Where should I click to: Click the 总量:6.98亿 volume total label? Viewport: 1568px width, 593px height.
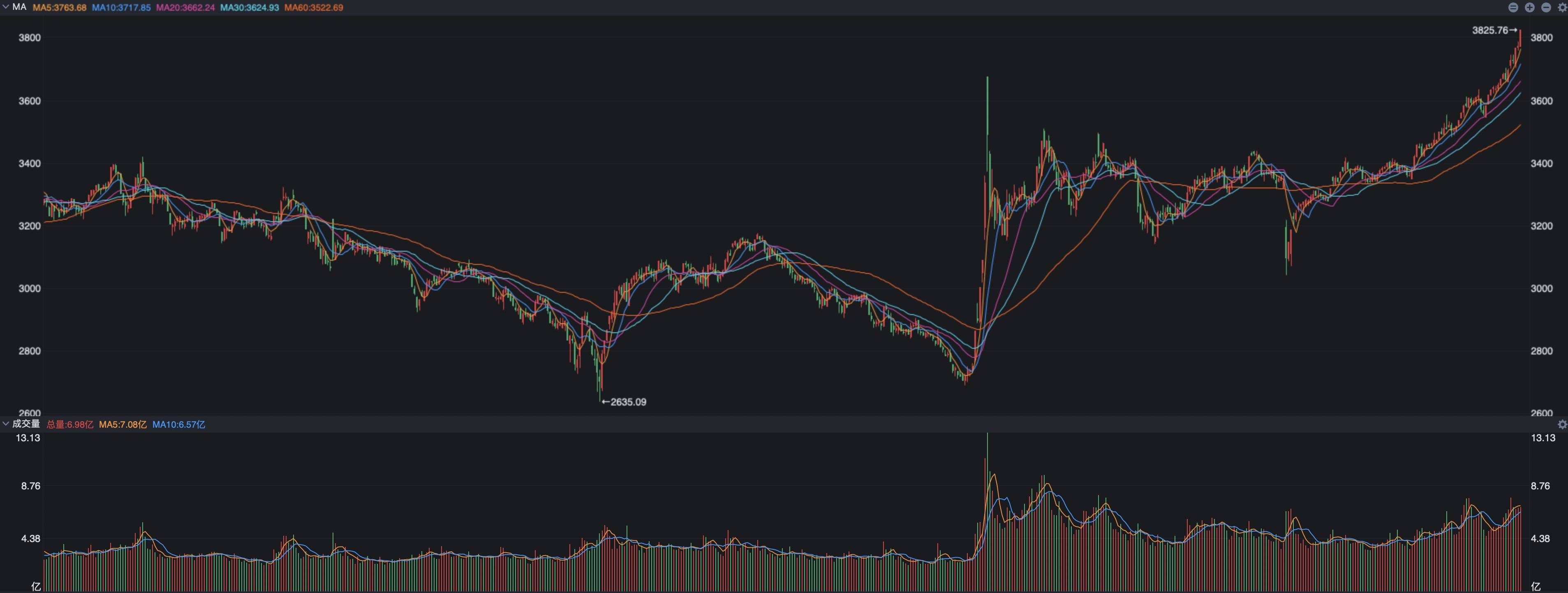(x=70, y=424)
